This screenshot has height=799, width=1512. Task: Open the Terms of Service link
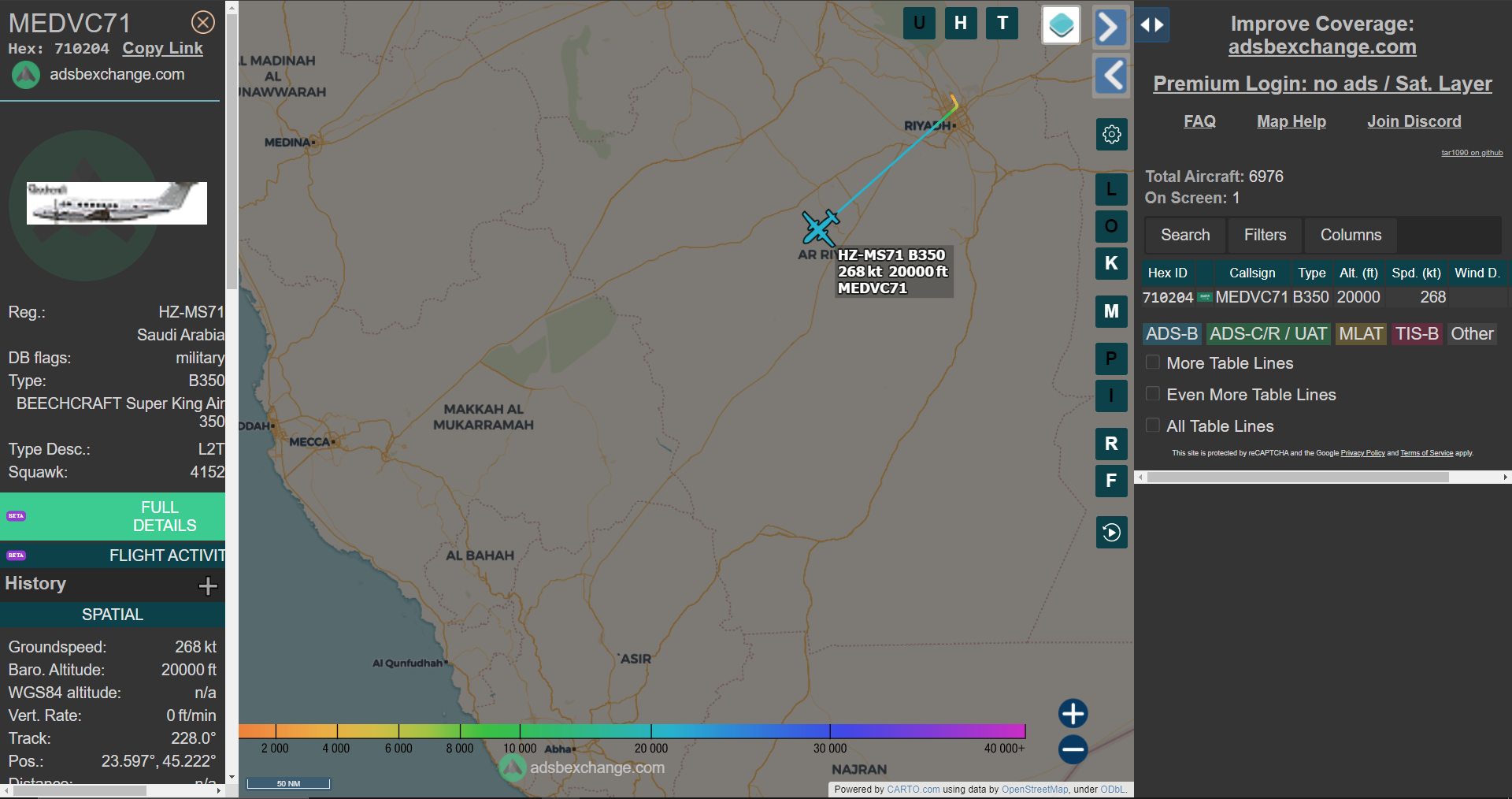tap(1426, 453)
